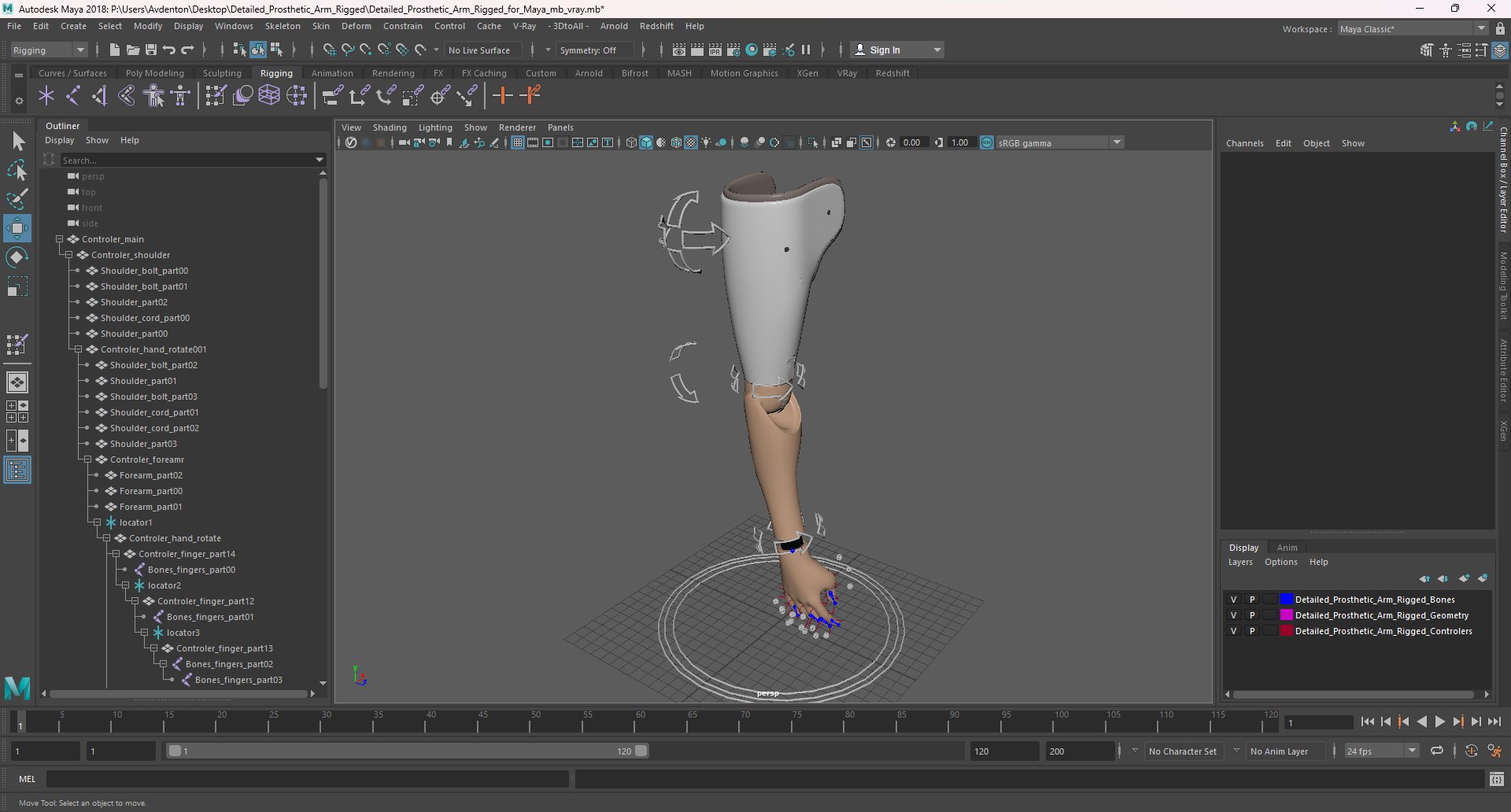Click the Sign In button
The image size is (1511, 812).
897,50
